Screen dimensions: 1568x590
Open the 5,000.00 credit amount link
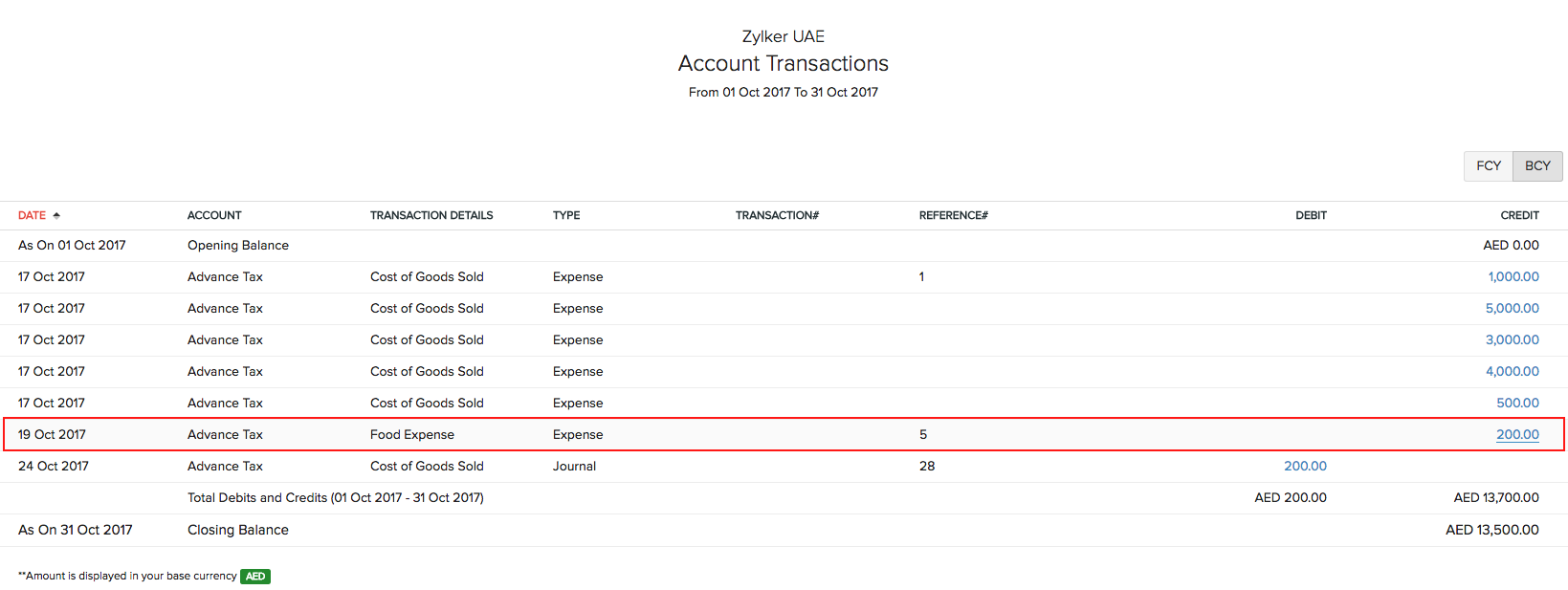click(x=1512, y=309)
